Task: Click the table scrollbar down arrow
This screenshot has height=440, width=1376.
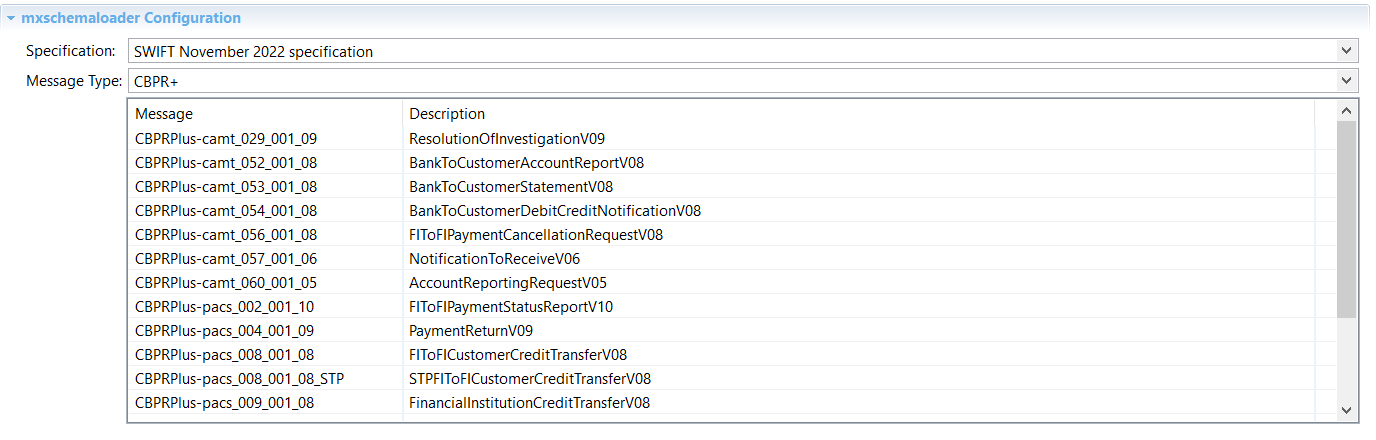Action: pyautogui.click(x=1346, y=409)
